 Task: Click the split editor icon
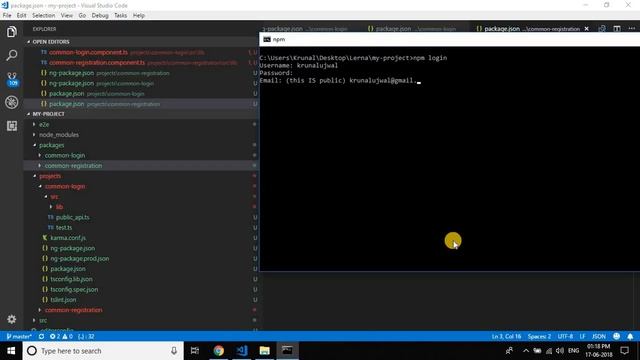coord(617,29)
